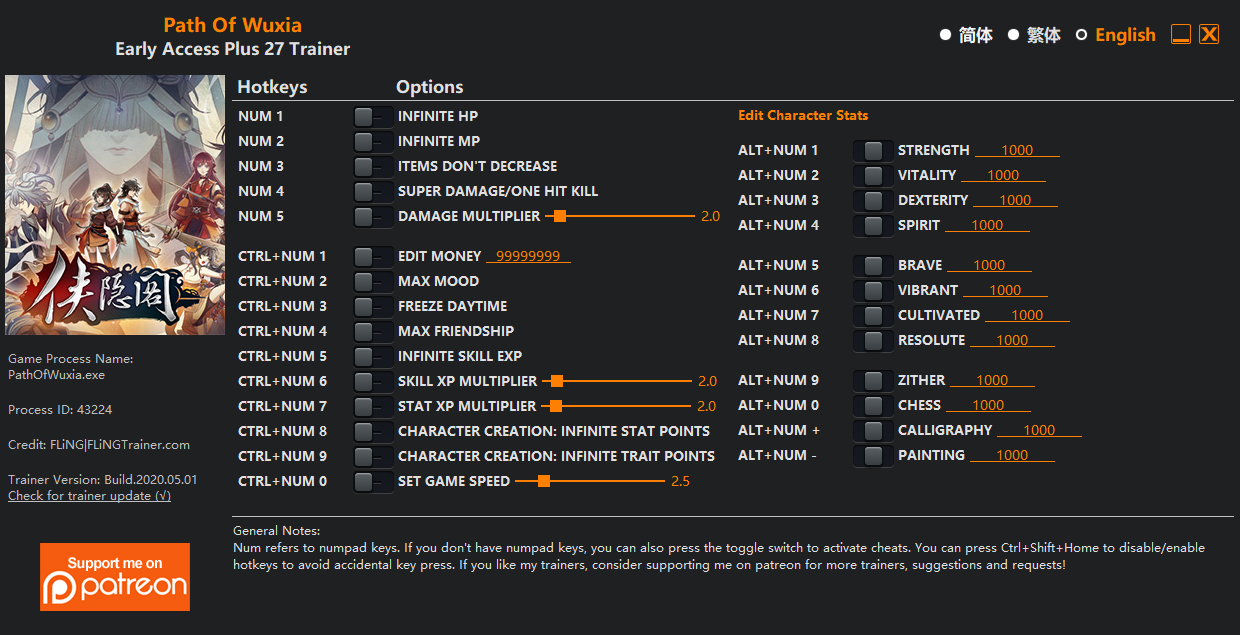Toggle the Strength stat switch
Screen dimensions: 1240x635
(x=873, y=151)
